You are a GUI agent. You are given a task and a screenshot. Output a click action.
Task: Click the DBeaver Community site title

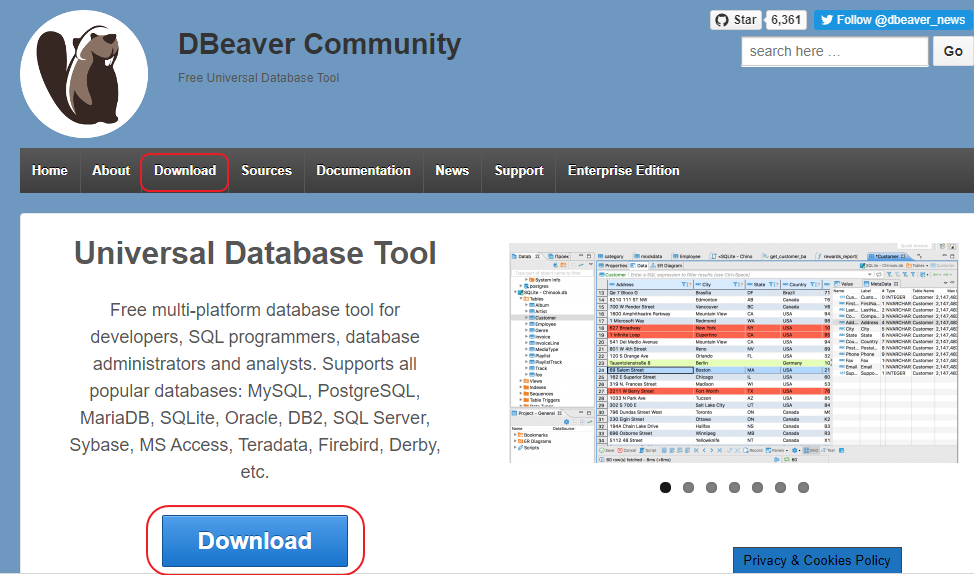319,44
